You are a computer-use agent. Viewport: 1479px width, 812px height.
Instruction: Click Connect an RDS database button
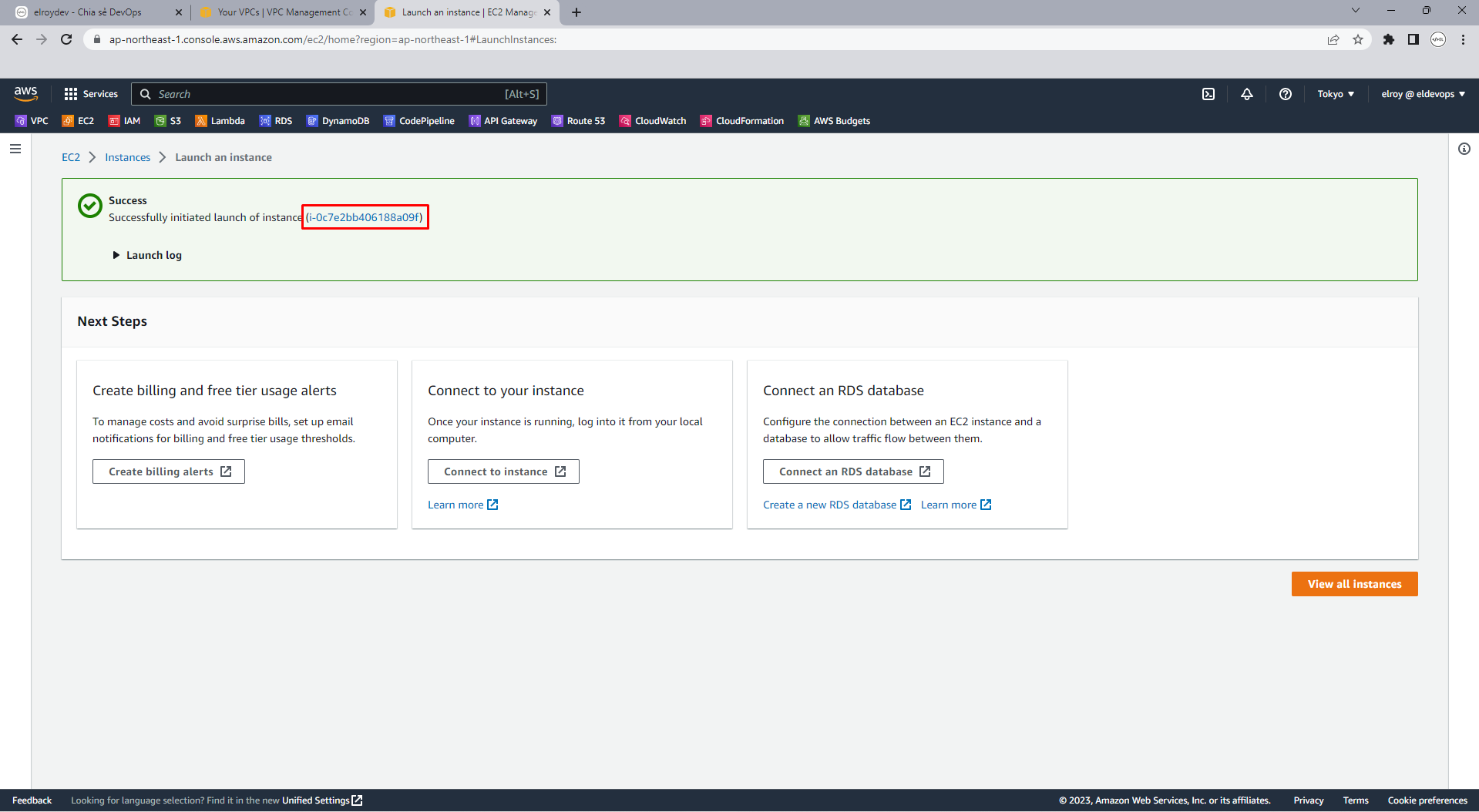point(853,471)
